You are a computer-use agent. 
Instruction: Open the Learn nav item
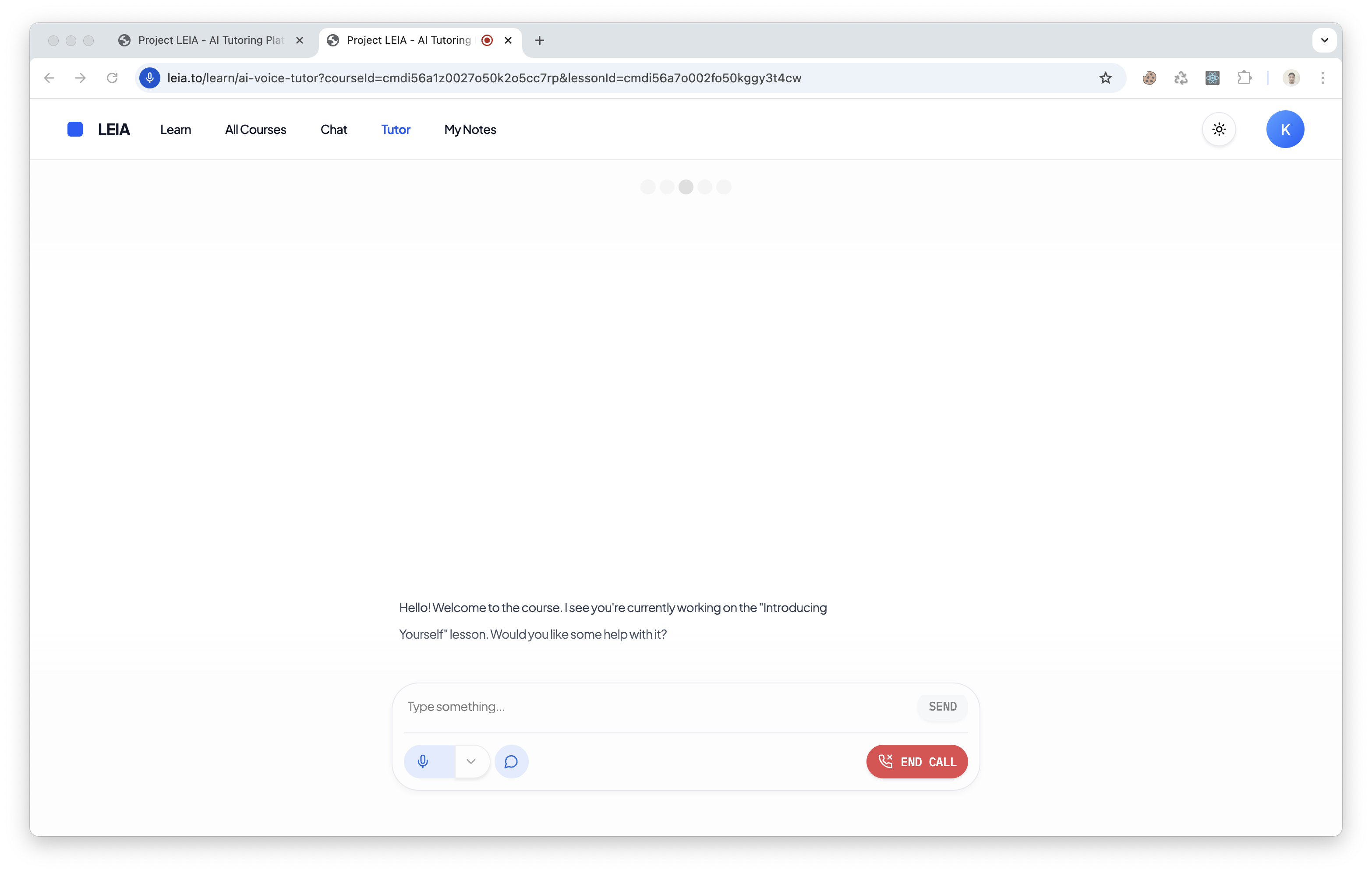click(176, 130)
